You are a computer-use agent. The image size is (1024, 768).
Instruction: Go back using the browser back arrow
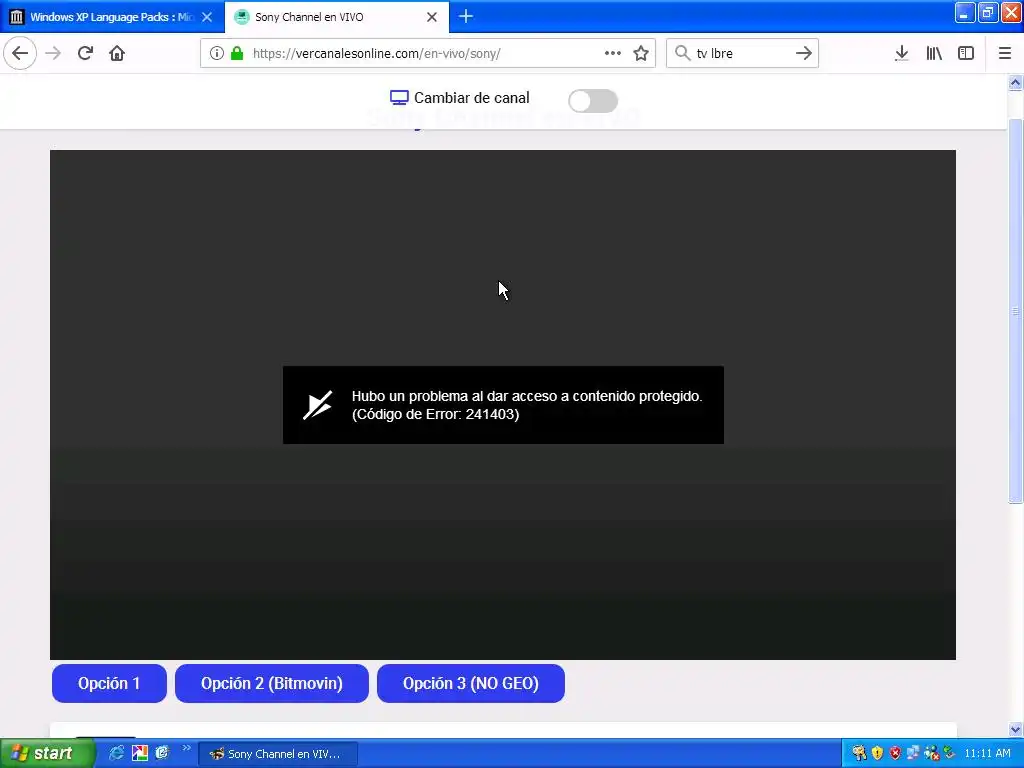[x=20, y=53]
